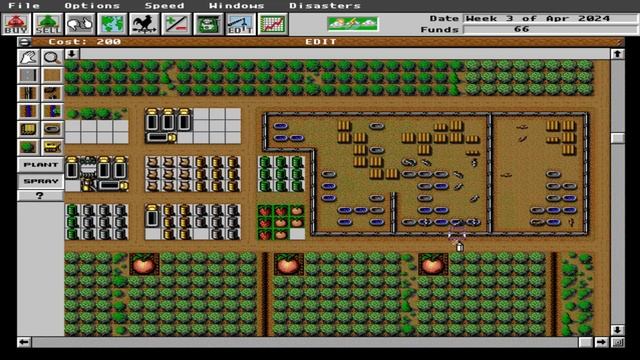
Task: Click the Funds value 66
Action: click(522, 29)
